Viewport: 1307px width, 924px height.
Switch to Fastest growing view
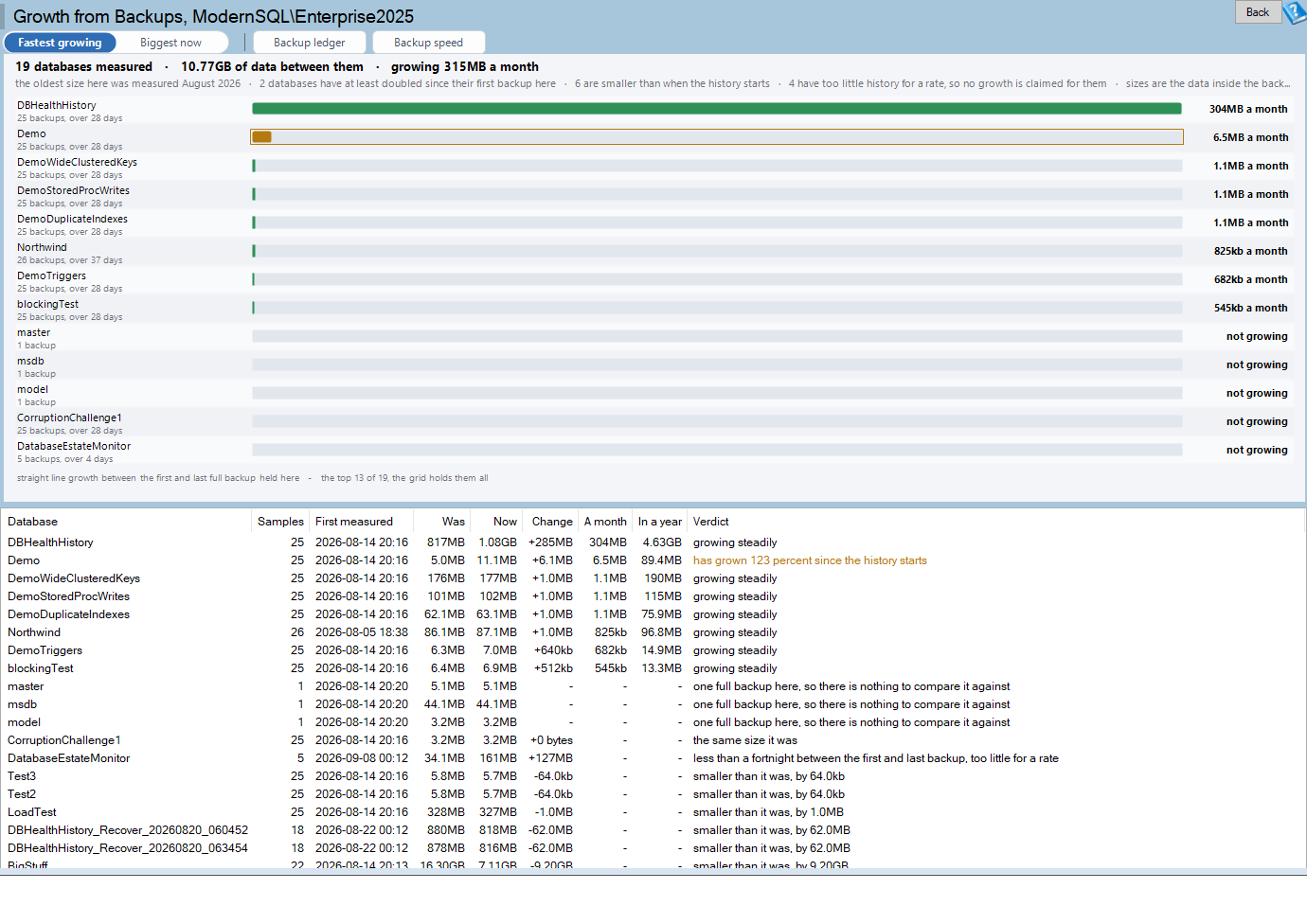[x=60, y=43]
